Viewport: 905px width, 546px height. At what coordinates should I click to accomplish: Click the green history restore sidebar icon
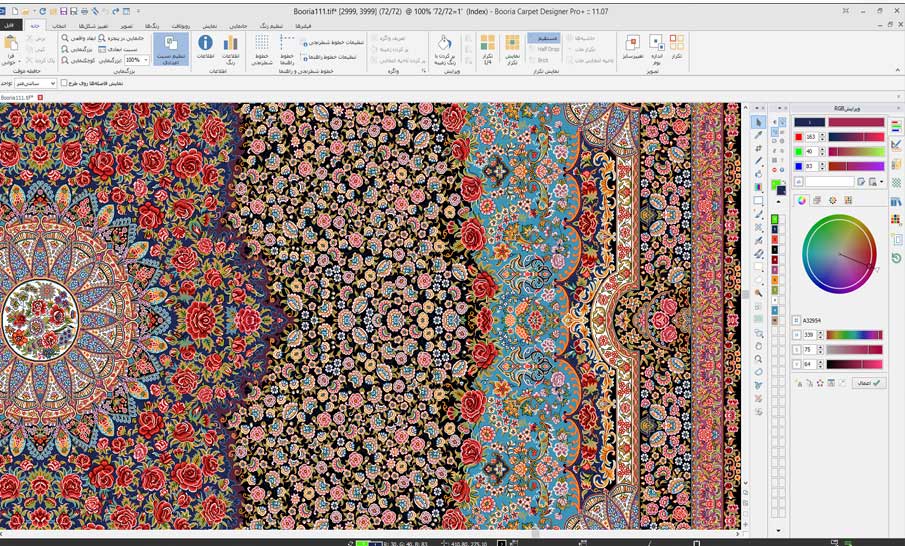coord(896,258)
